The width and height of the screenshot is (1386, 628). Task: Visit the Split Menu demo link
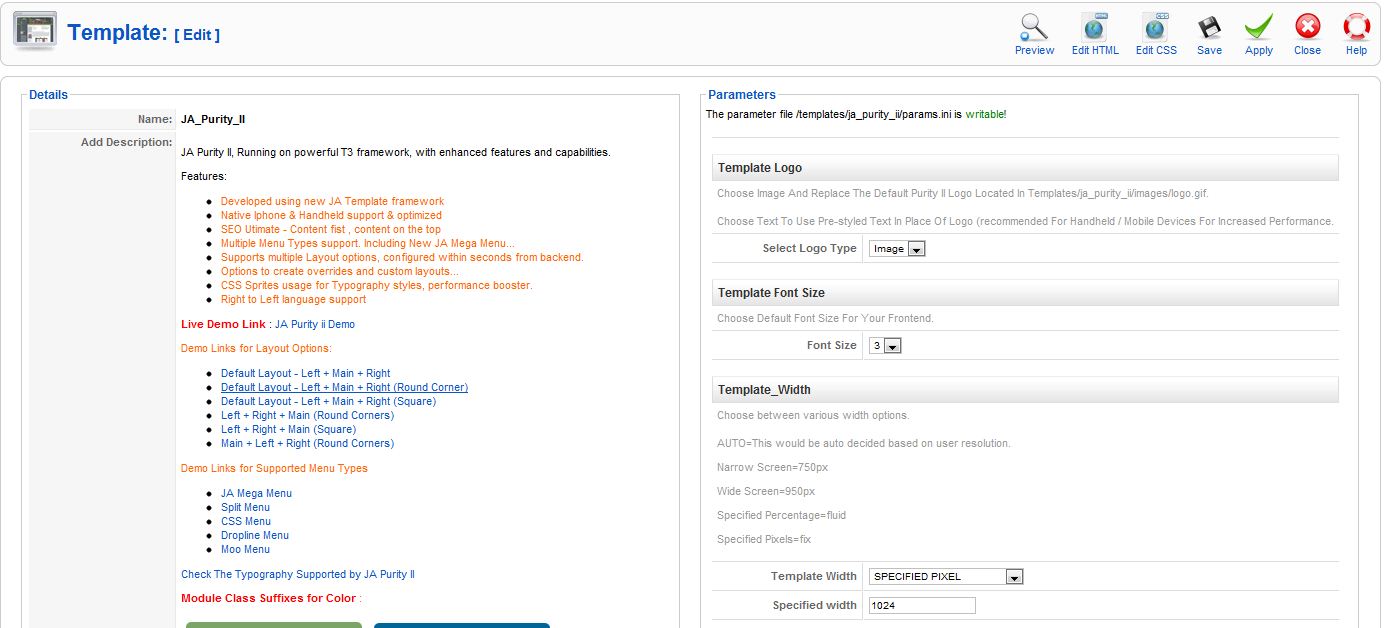(x=245, y=508)
